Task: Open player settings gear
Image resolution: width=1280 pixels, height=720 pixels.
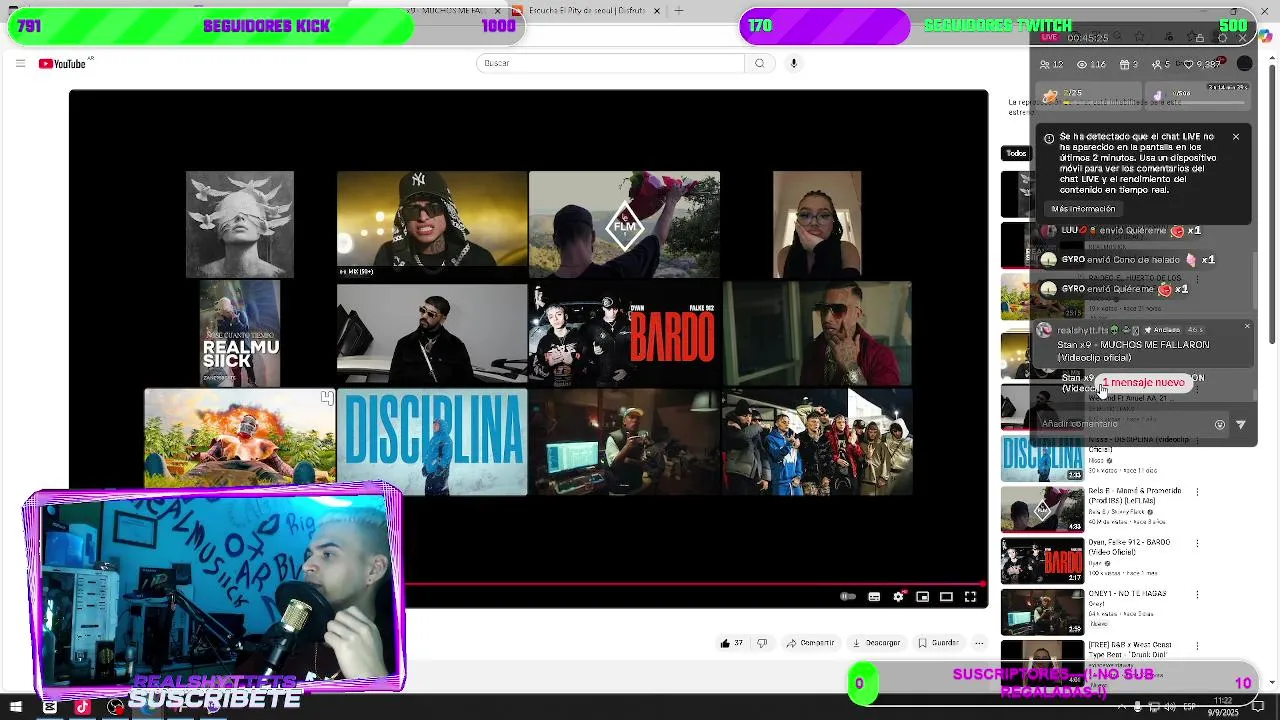Action: point(898,597)
